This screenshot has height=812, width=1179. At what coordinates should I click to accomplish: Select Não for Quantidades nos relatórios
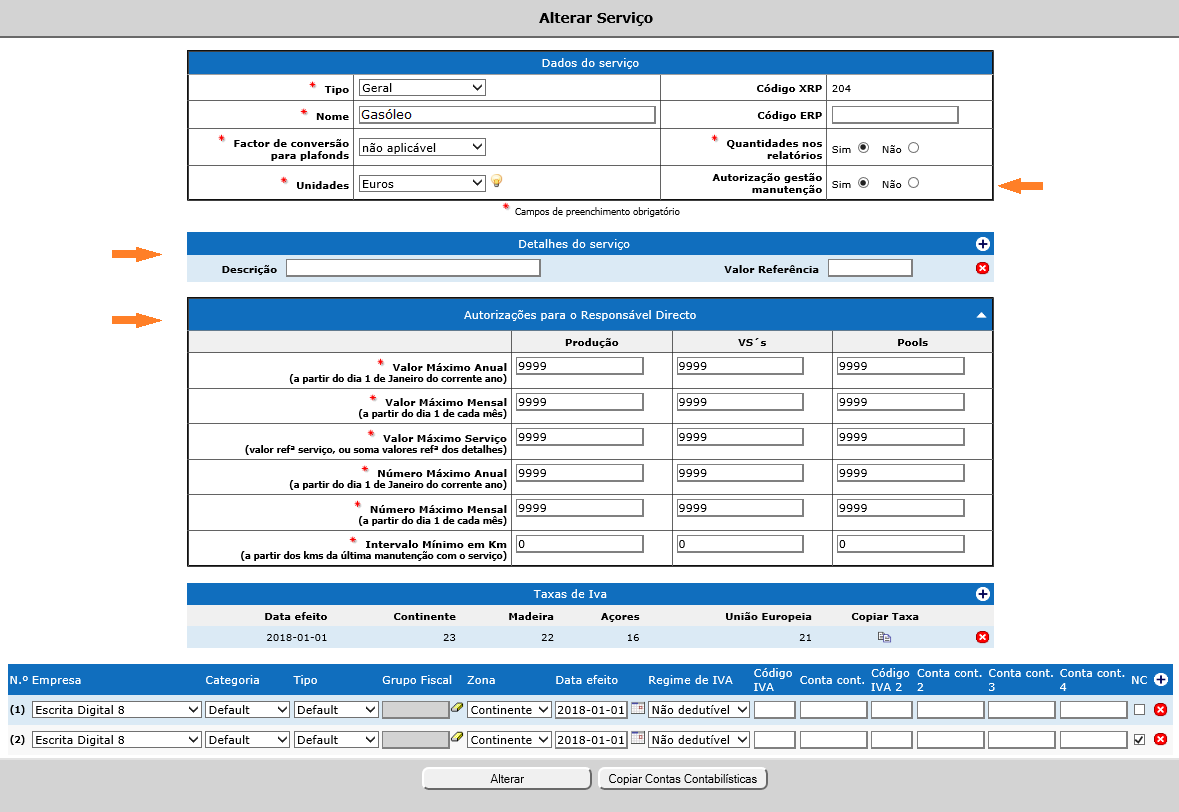pos(913,148)
